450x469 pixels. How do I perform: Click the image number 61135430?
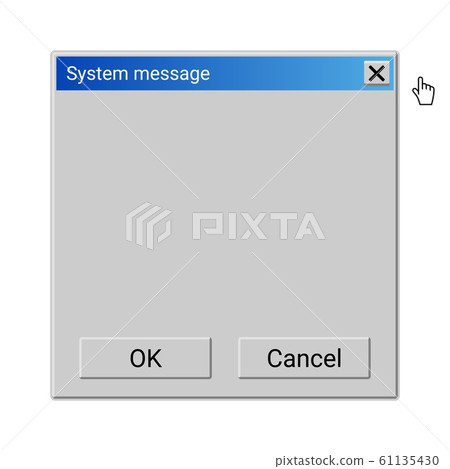click(409, 460)
